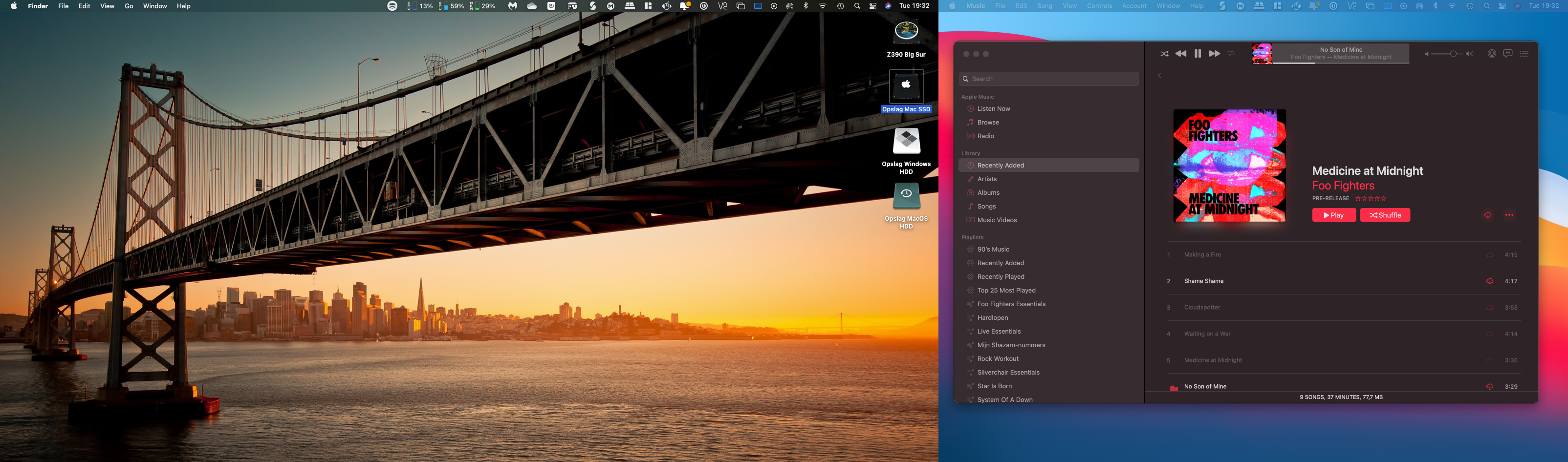
Task: Open the album's more options ellipsis button
Action: click(x=1509, y=215)
